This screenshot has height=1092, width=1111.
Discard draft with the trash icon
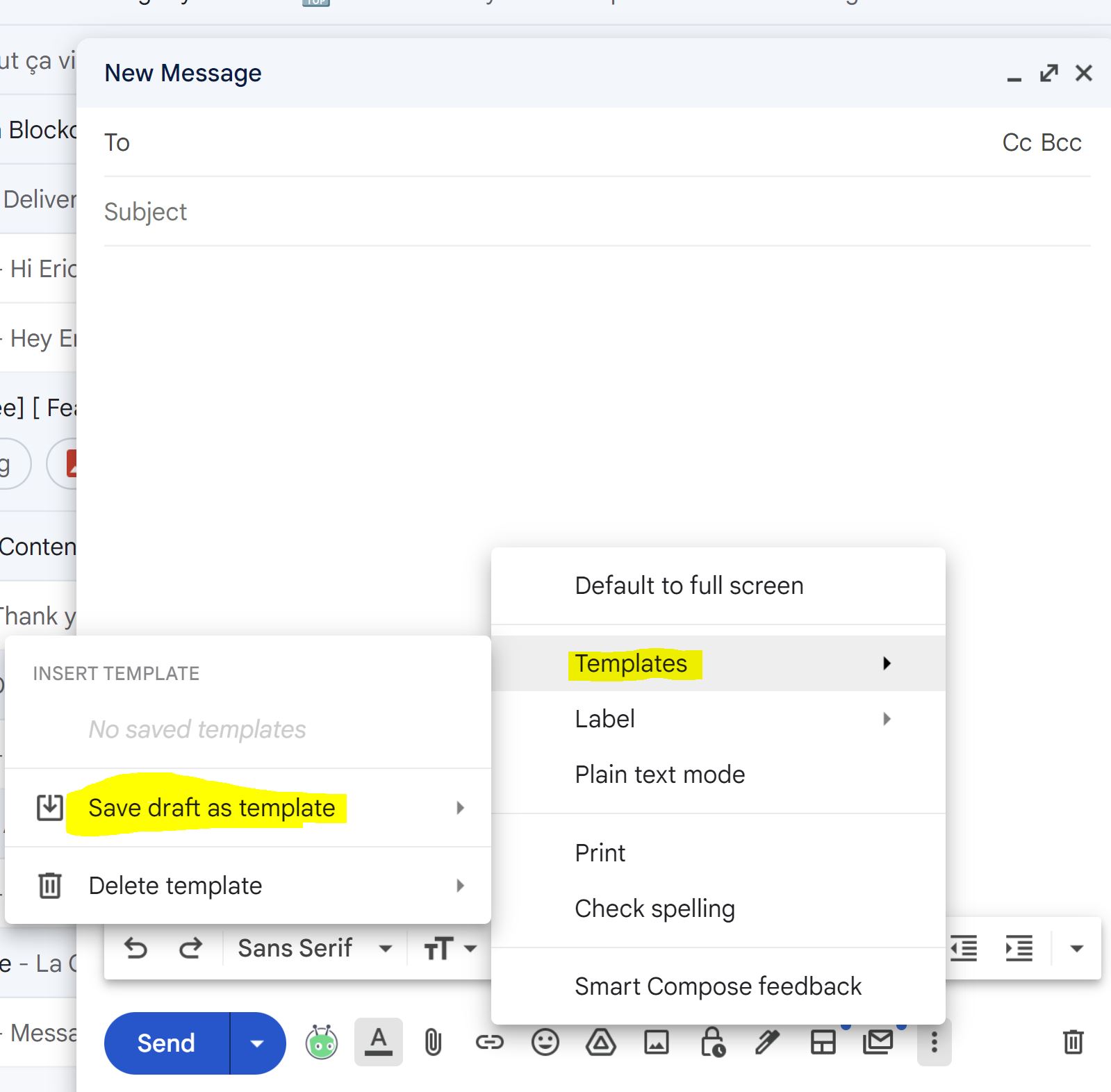[1073, 1042]
